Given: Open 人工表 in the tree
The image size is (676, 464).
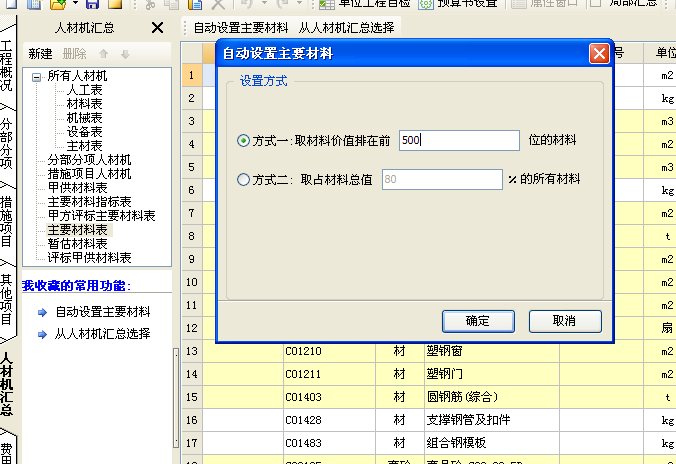Looking at the screenshot, I should pyautogui.click(x=84, y=90).
